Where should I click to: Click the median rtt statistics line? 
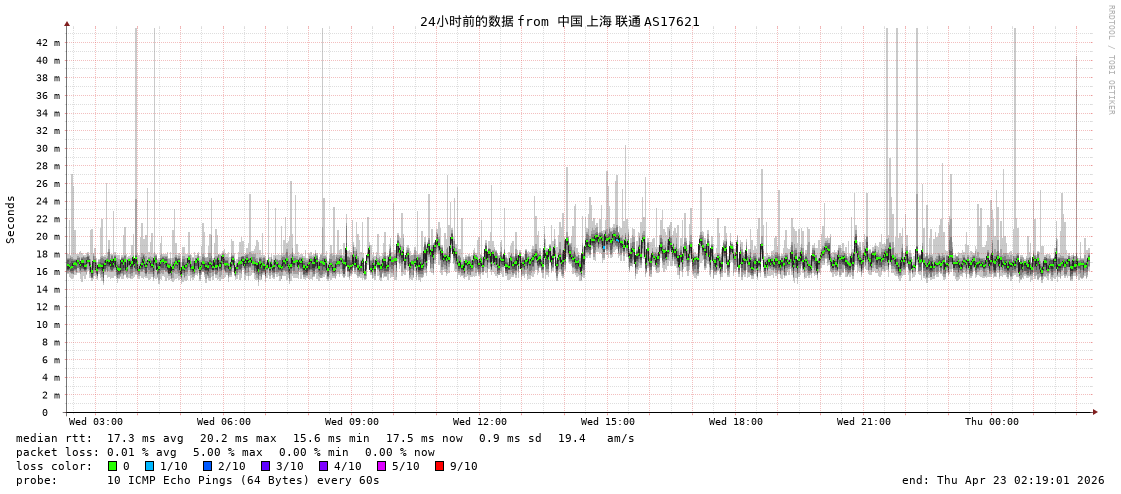pos(325,438)
